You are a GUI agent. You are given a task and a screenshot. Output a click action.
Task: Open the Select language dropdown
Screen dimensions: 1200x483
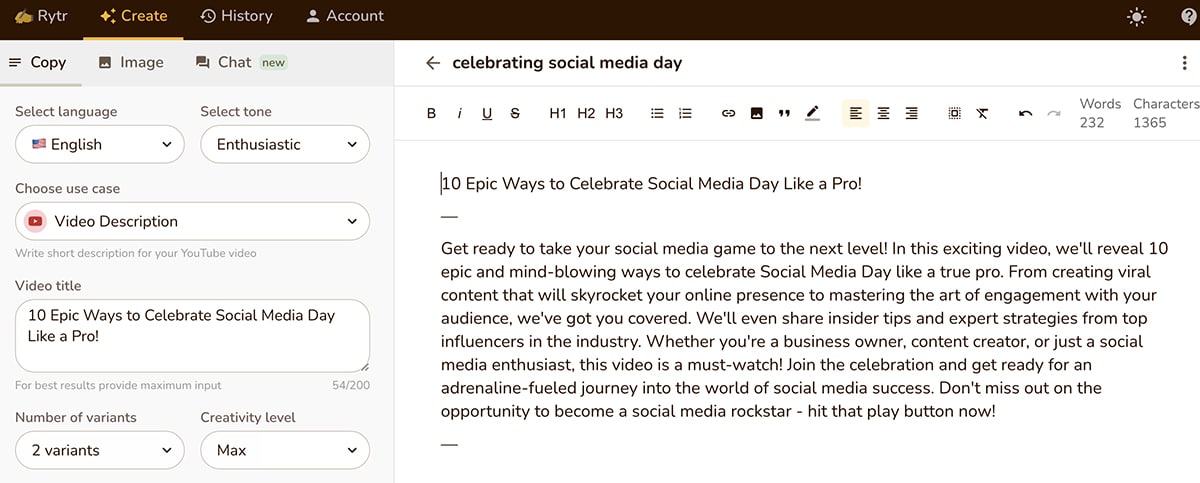click(100, 144)
